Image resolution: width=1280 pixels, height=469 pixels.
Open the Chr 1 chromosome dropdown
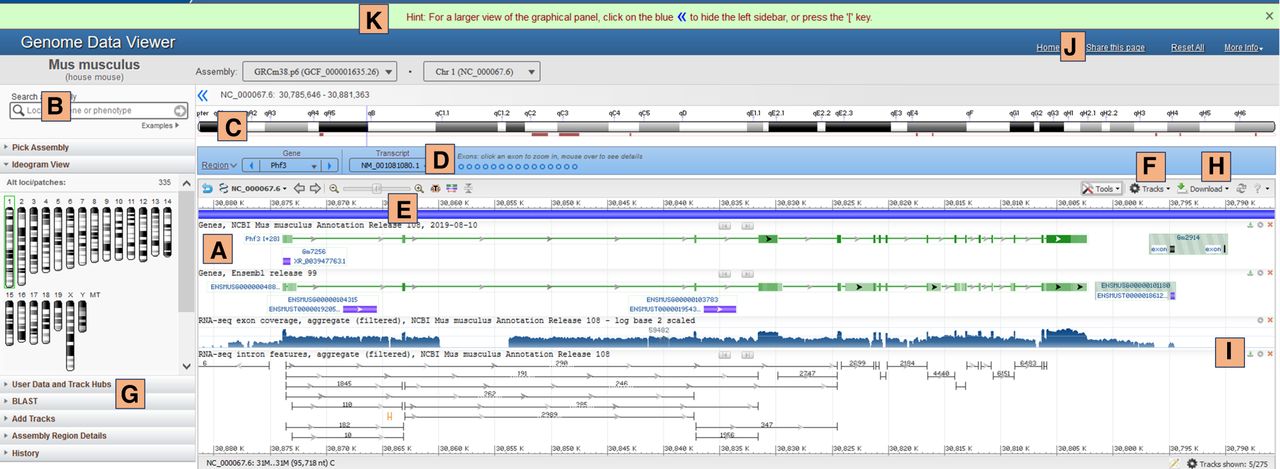482,71
